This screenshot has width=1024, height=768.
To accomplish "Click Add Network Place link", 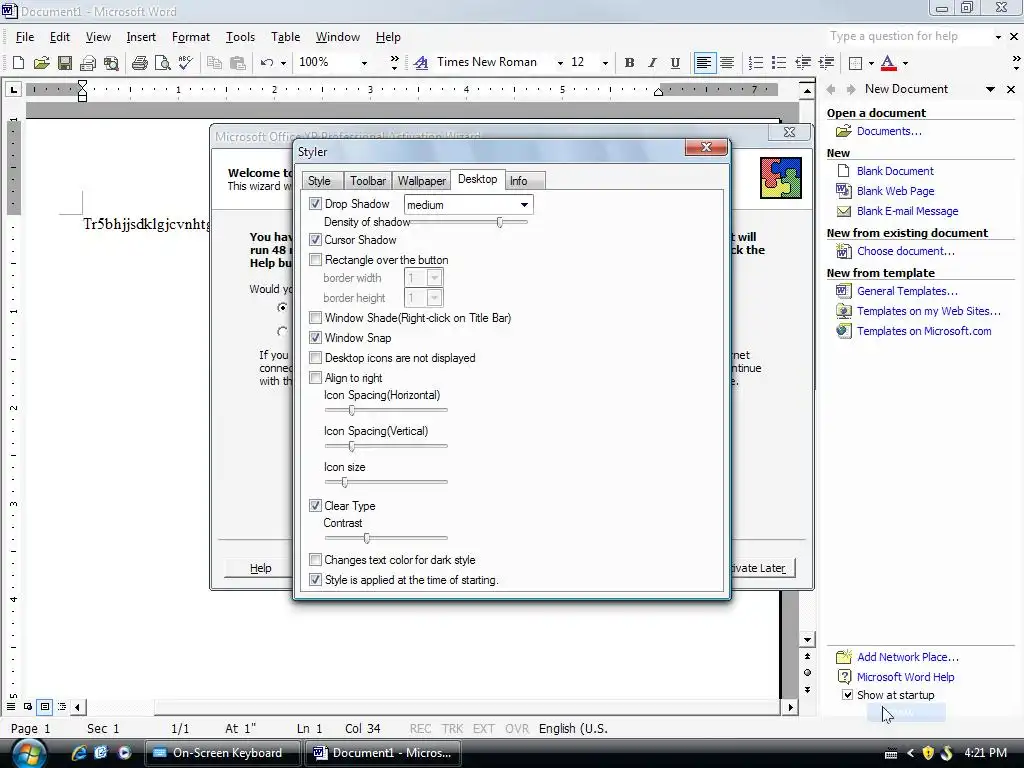I will [x=908, y=657].
